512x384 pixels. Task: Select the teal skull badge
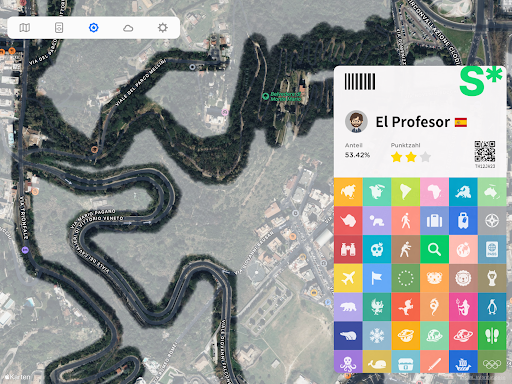377,249
